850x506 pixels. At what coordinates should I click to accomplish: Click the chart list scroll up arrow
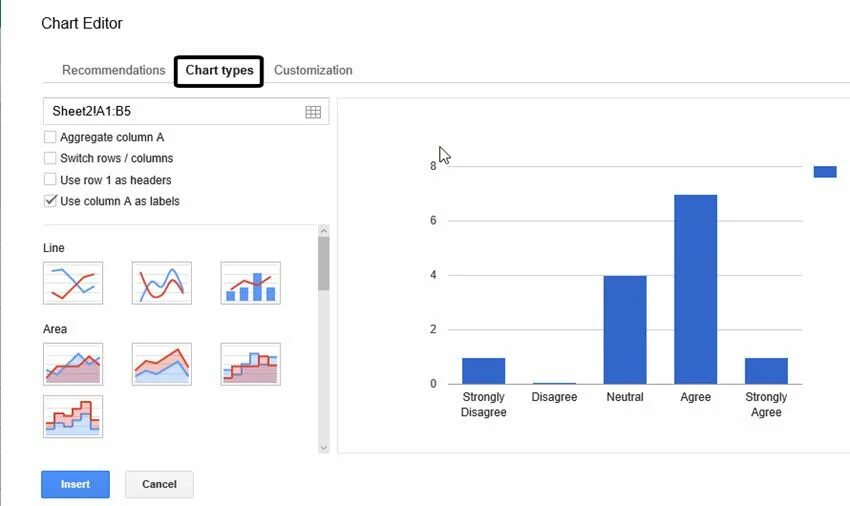point(324,231)
